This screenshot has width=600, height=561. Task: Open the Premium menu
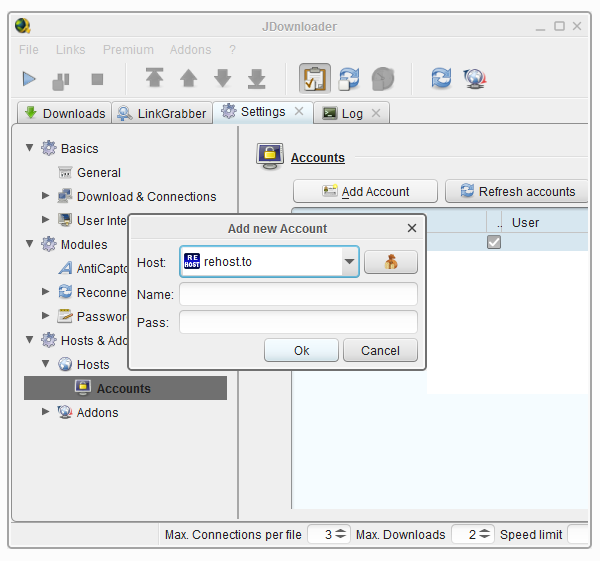(128, 50)
